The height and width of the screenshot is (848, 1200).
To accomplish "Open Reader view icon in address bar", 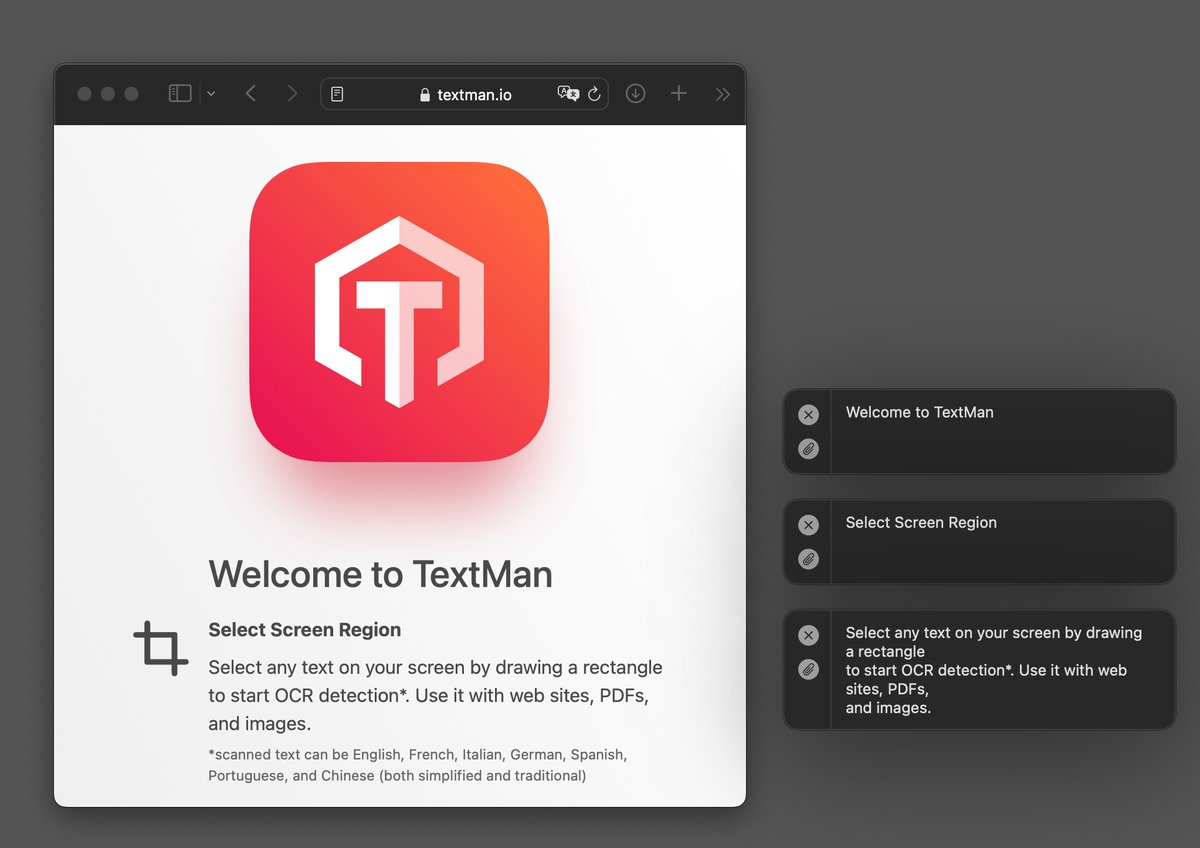I will [x=337, y=94].
